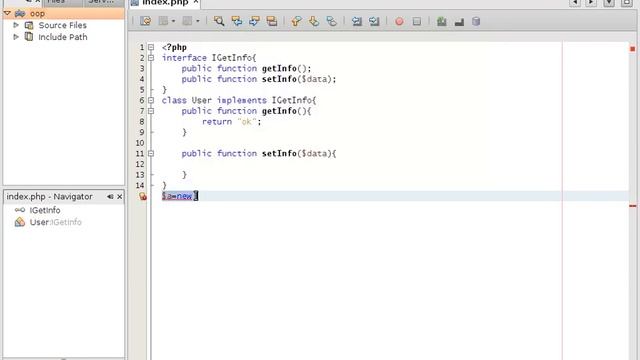640x360 pixels.
Task: Click 'class User implements IGetInfo{' line
Action: 239,100
